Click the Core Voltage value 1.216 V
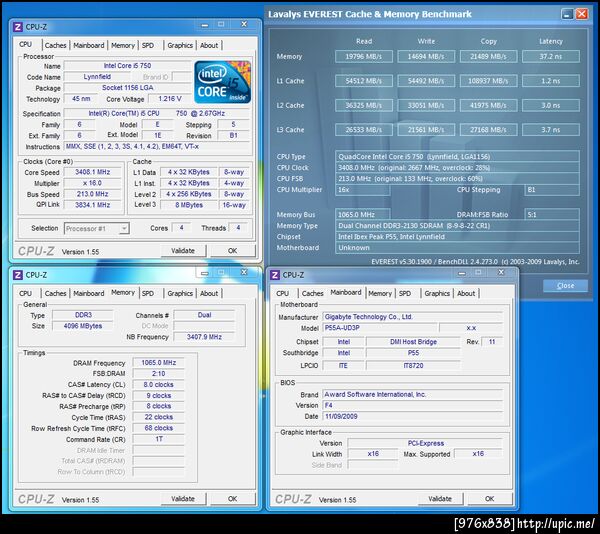This screenshot has width=600, height=534. tap(170, 99)
